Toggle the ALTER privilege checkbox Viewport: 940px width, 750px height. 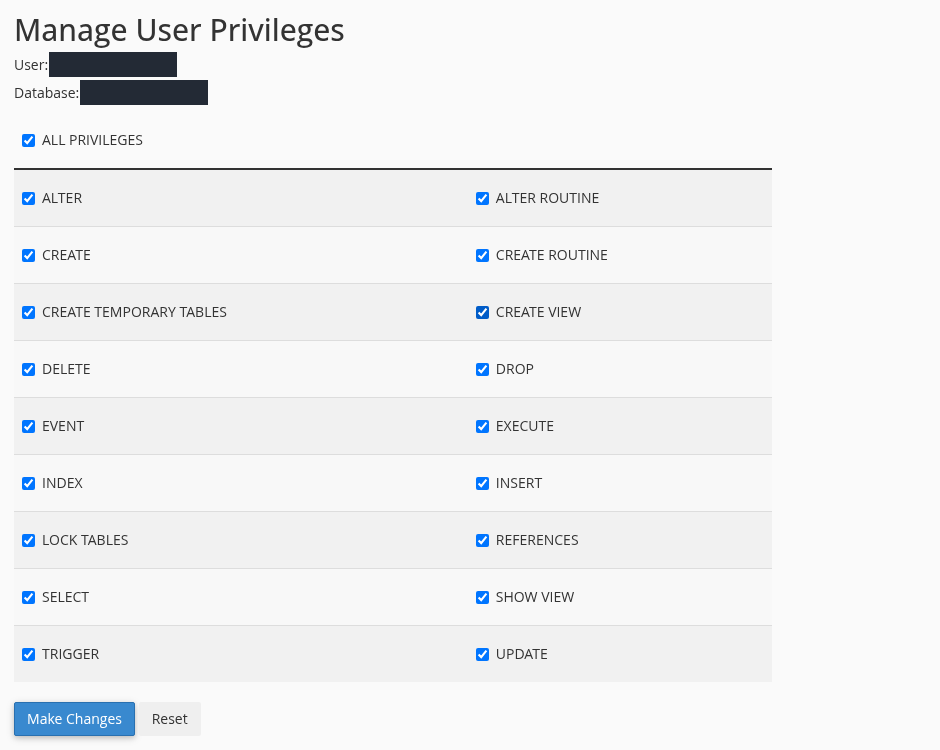pos(28,198)
